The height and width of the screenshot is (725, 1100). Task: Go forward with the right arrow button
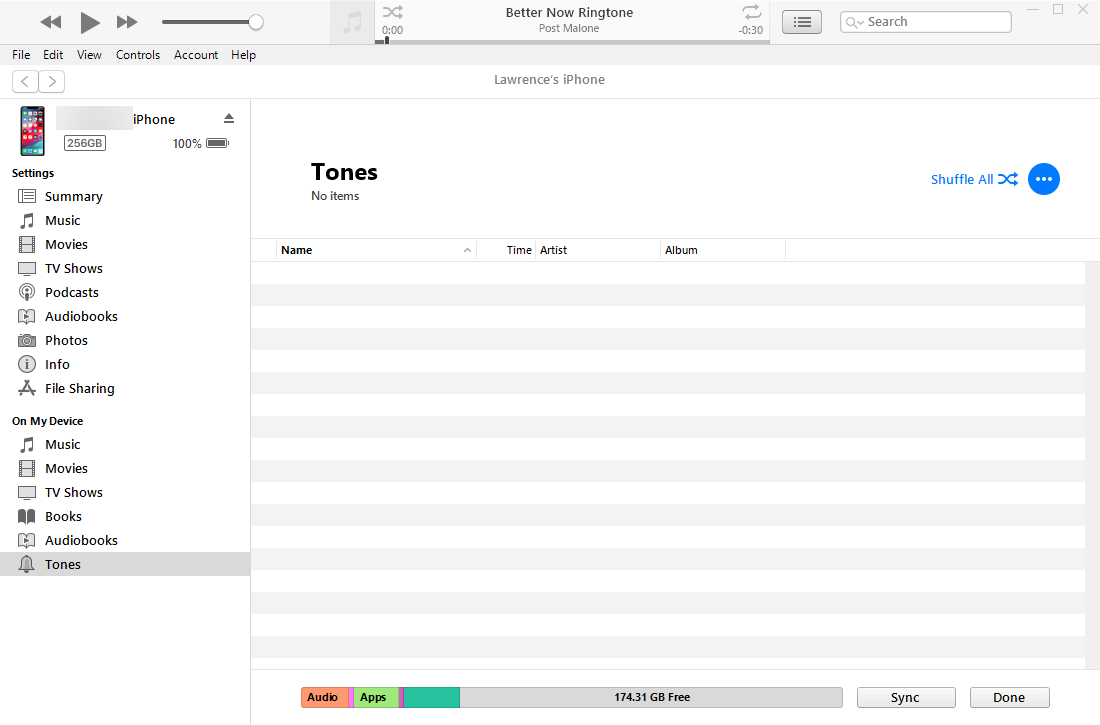pos(52,81)
